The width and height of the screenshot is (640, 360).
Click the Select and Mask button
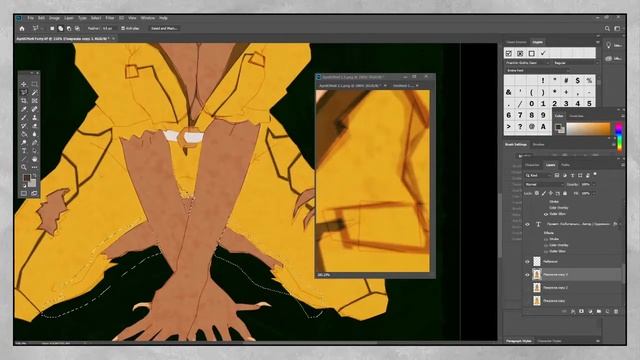point(164,29)
